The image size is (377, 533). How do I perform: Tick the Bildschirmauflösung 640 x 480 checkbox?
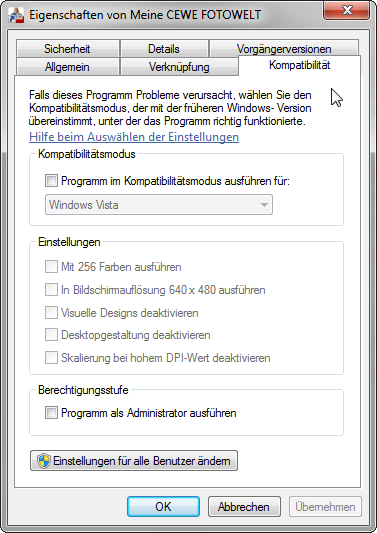point(51,290)
